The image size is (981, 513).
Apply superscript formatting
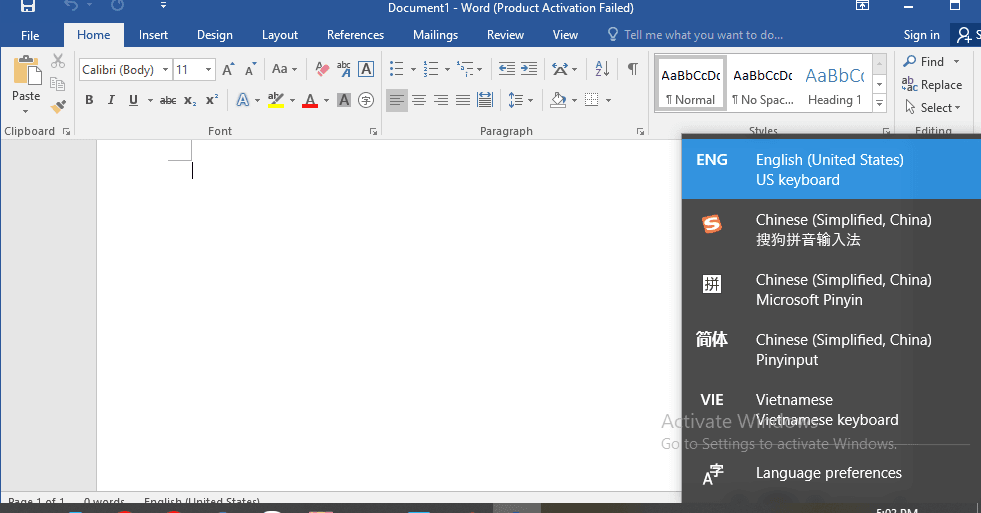click(212, 99)
